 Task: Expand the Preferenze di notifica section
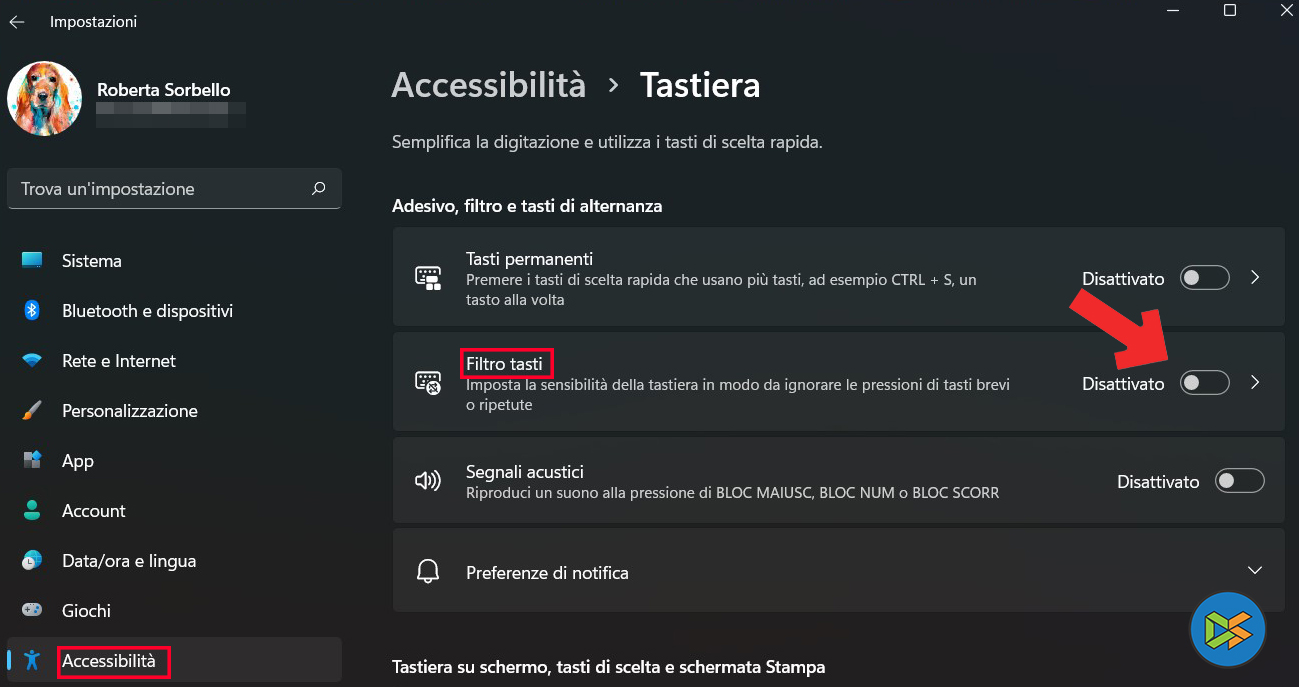tap(1255, 570)
